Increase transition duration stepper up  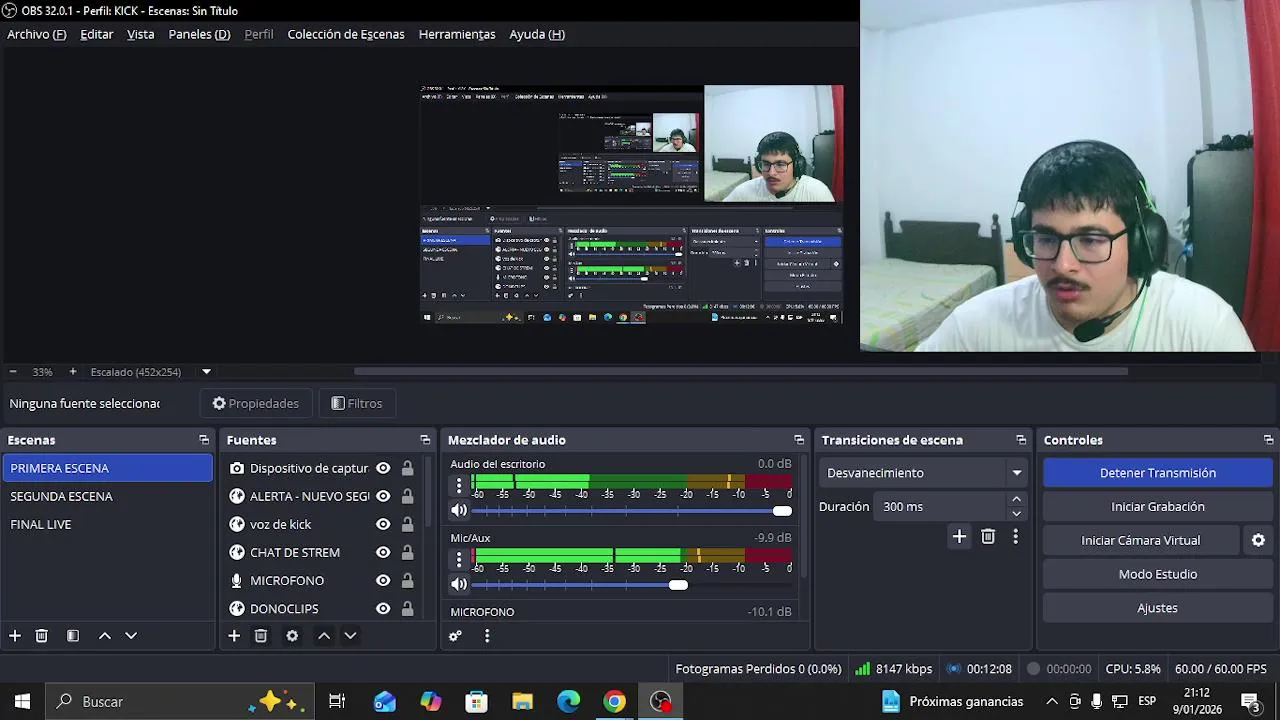(x=1017, y=500)
